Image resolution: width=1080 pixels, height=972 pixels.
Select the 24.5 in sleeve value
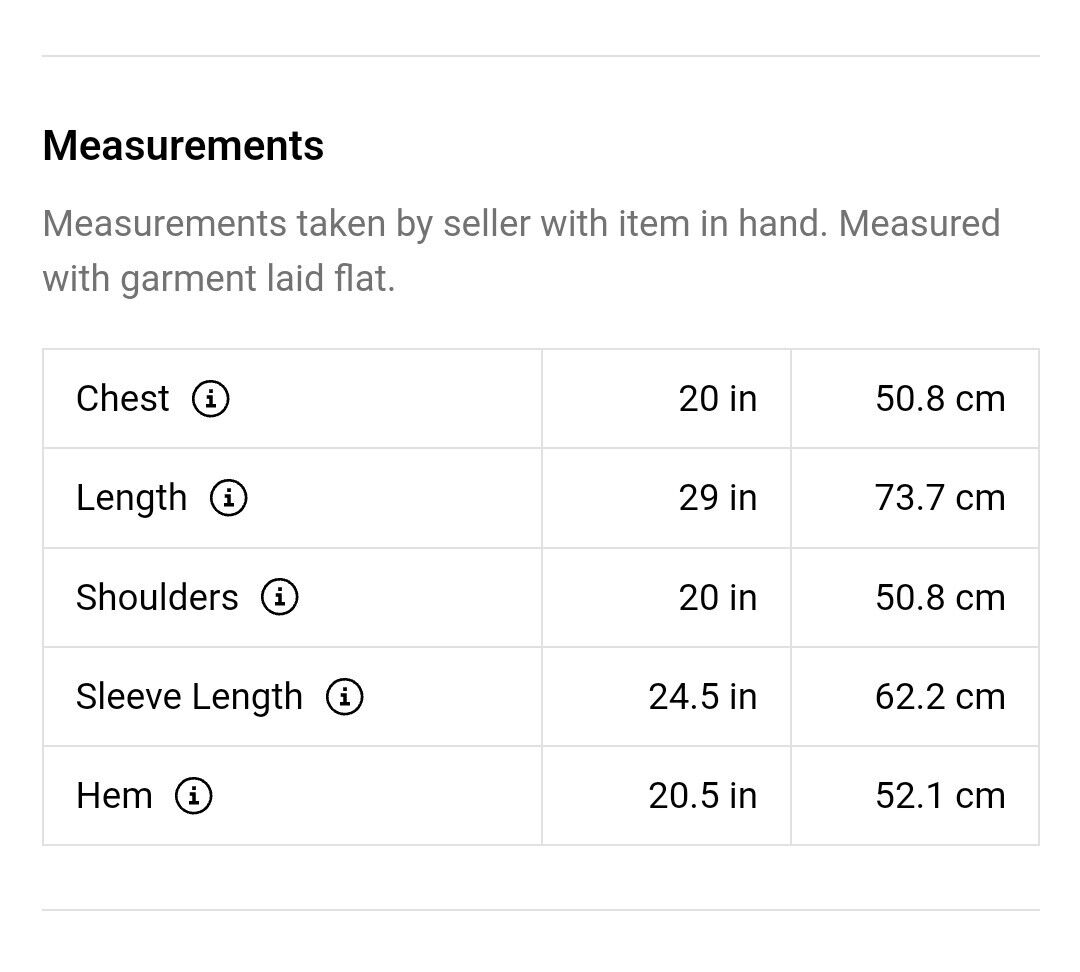pyautogui.click(x=703, y=696)
